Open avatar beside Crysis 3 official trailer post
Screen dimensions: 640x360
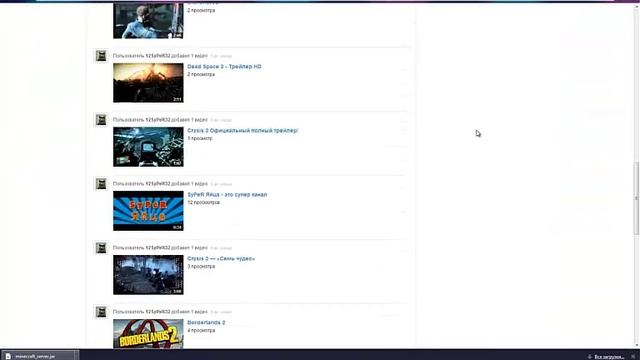101,120
